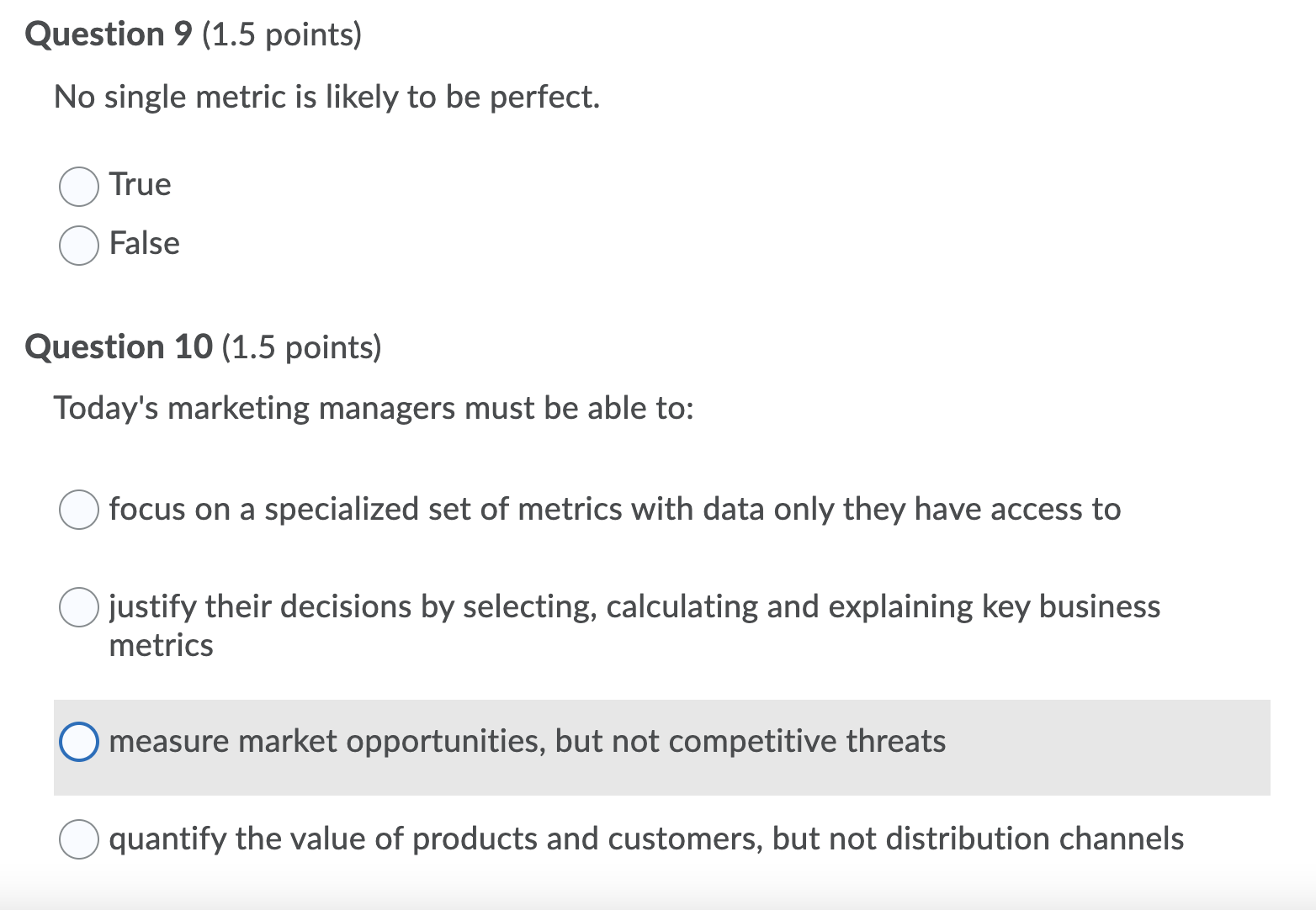Viewport: 1316px width, 910px height.
Task: Select the False radio button for Question 9
Action: 78,246
